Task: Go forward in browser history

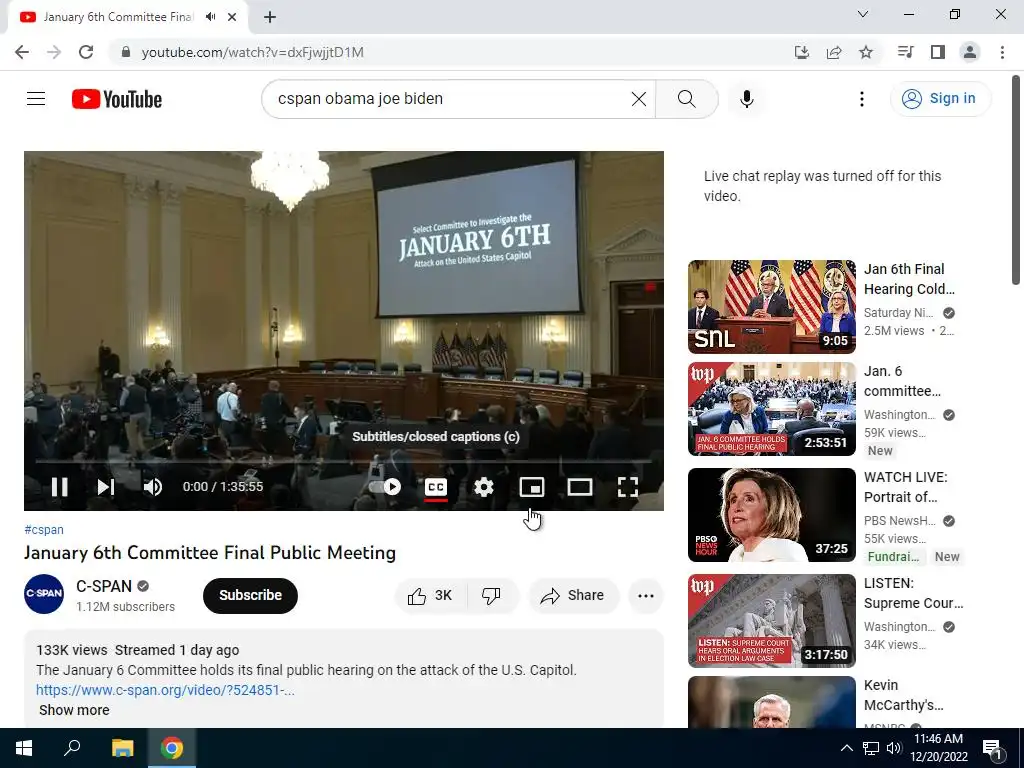Action: pos(54,52)
